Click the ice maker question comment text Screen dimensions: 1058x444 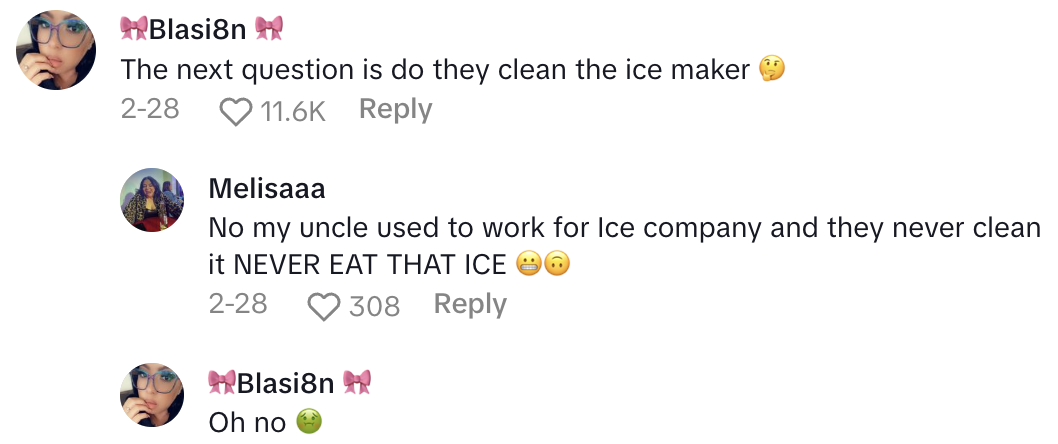435,69
